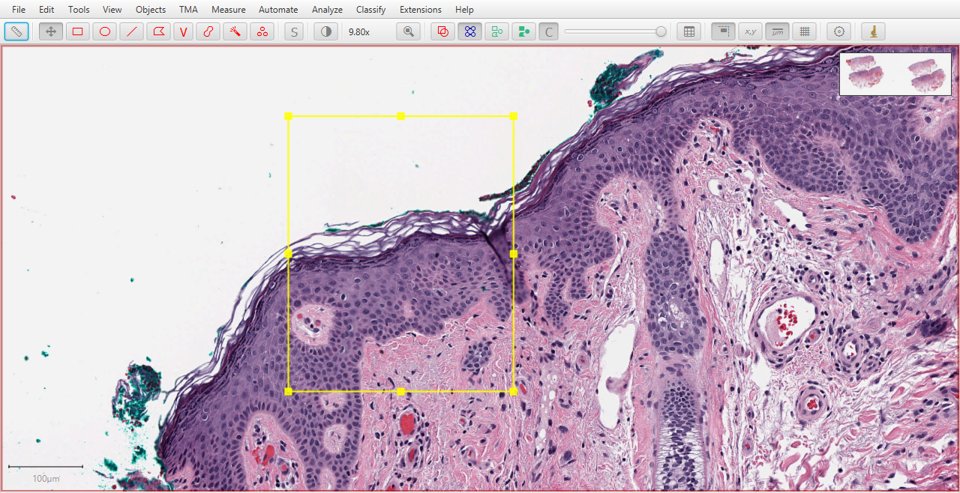Image resolution: width=960 pixels, height=493 pixels.
Task: Open the TMA menu
Action: 189,10
